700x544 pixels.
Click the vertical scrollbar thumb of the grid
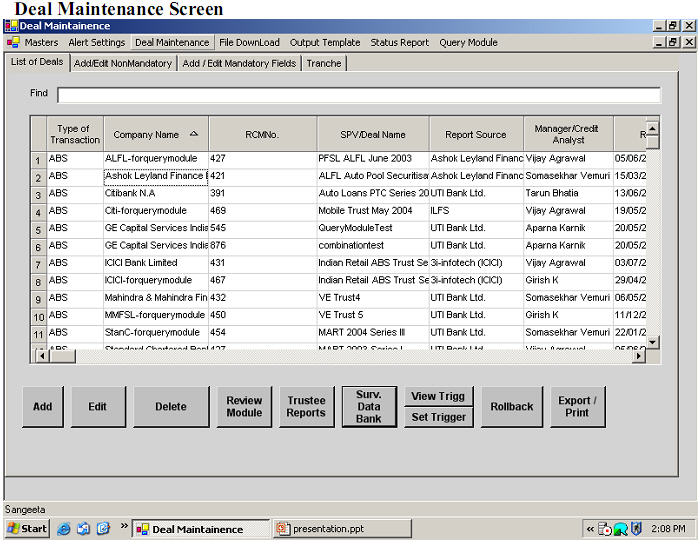(x=652, y=142)
